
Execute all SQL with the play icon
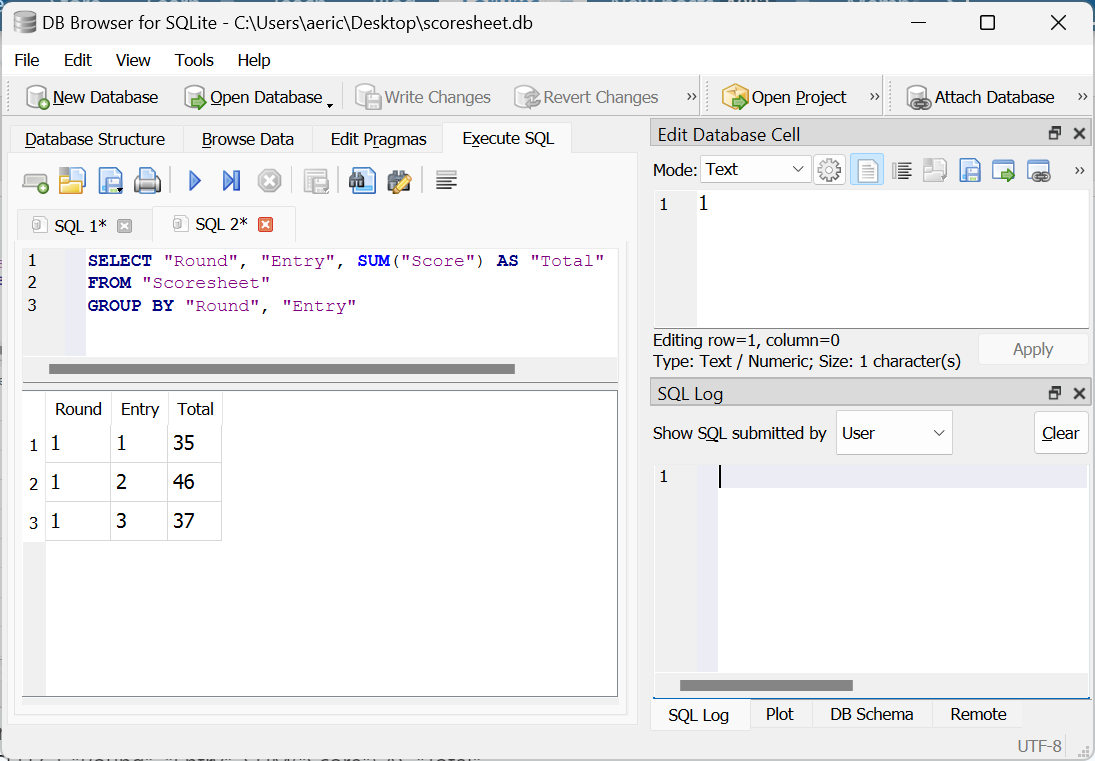tap(195, 181)
